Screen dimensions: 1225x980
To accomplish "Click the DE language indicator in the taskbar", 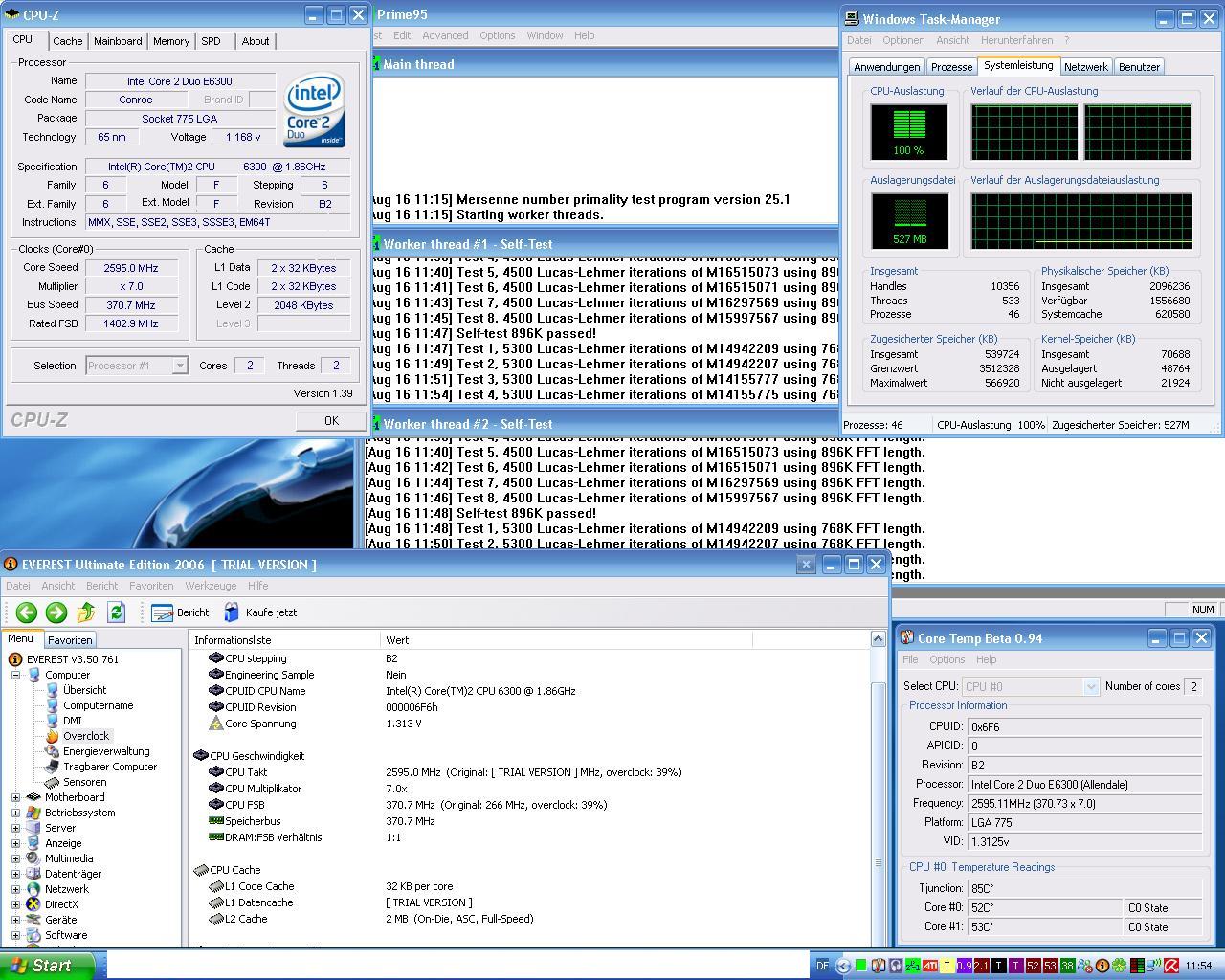I will 822,966.
